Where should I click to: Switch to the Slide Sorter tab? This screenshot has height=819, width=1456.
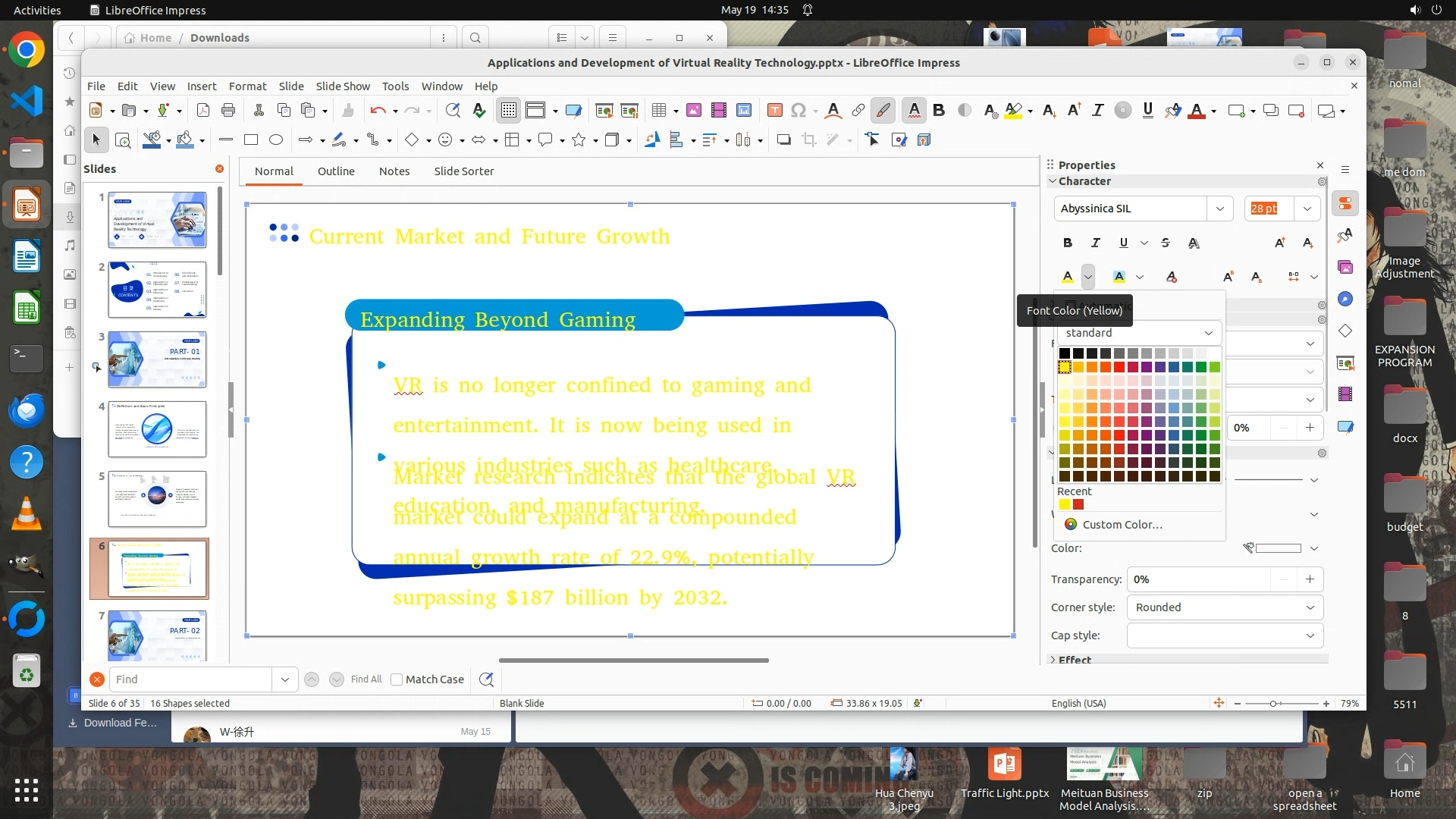pyautogui.click(x=463, y=171)
